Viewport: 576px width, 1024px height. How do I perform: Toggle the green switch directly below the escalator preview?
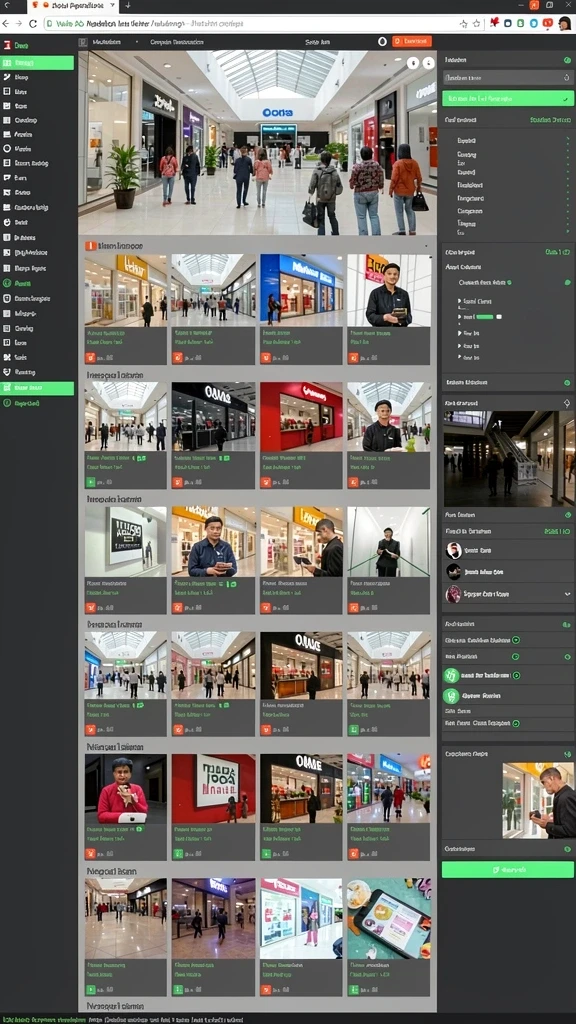pyautogui.click(x=567, y=515)
